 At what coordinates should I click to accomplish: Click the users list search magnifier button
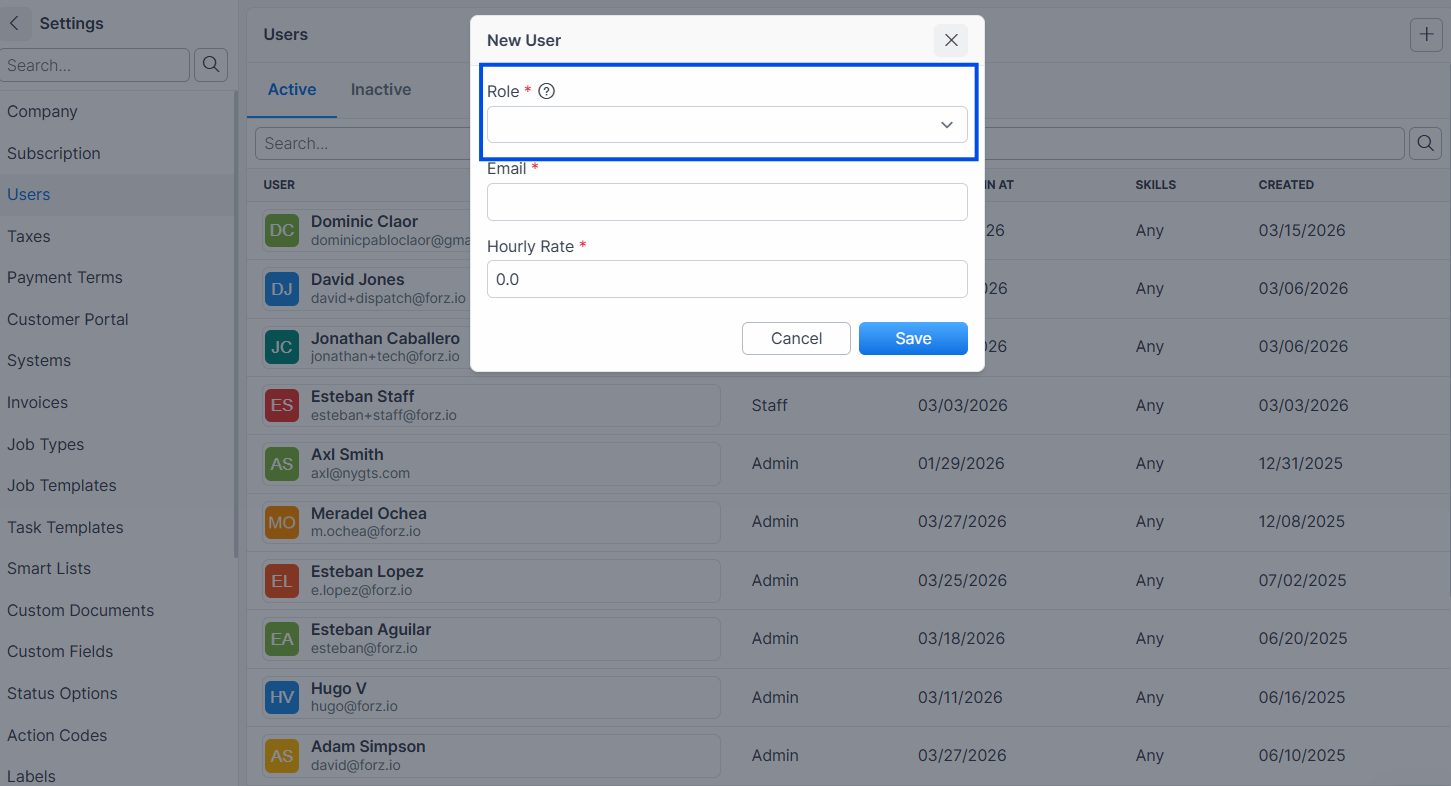pyautogui.click(x=1425, y=143)
